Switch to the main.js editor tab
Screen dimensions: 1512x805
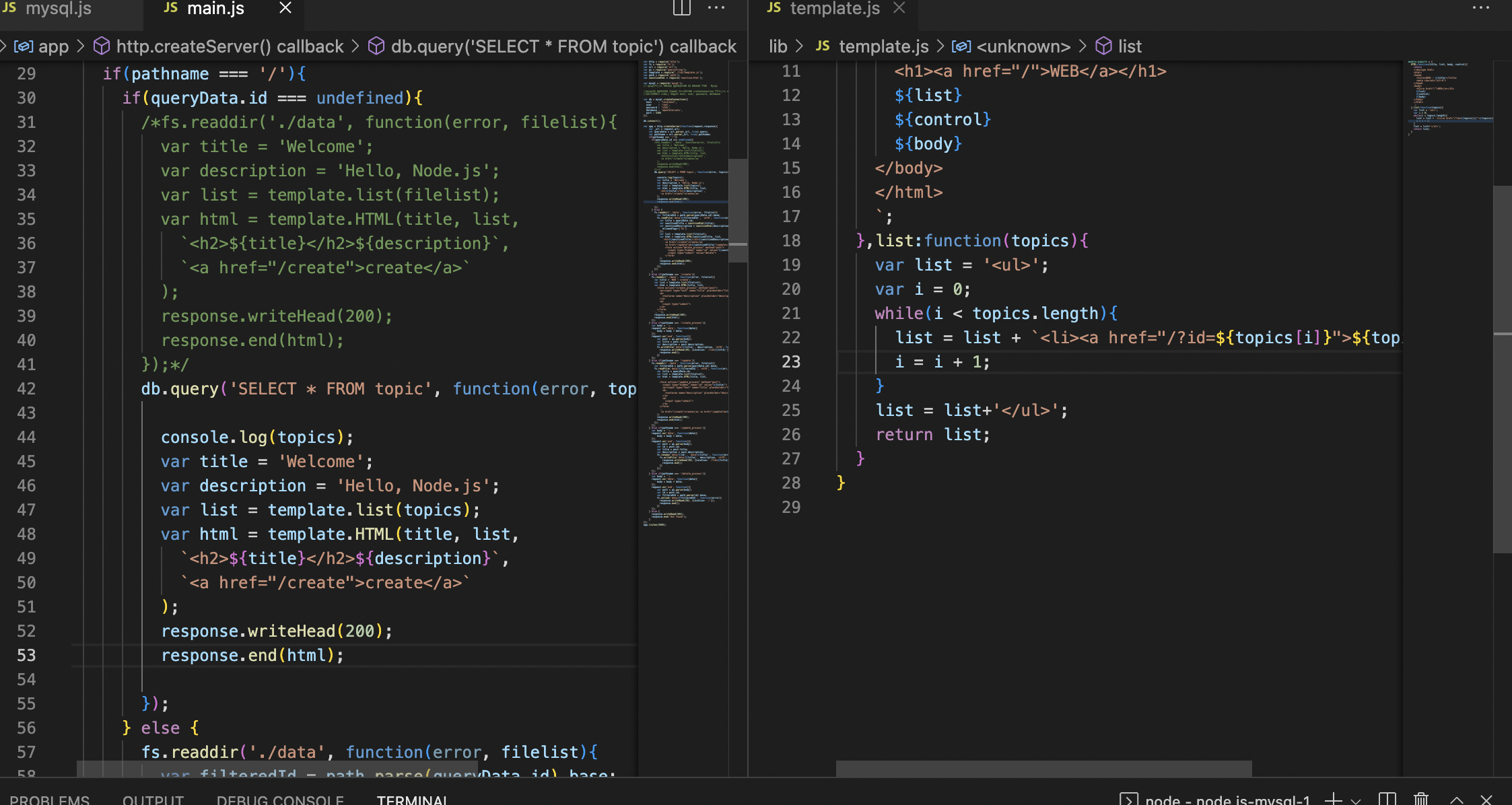point(215,9)
